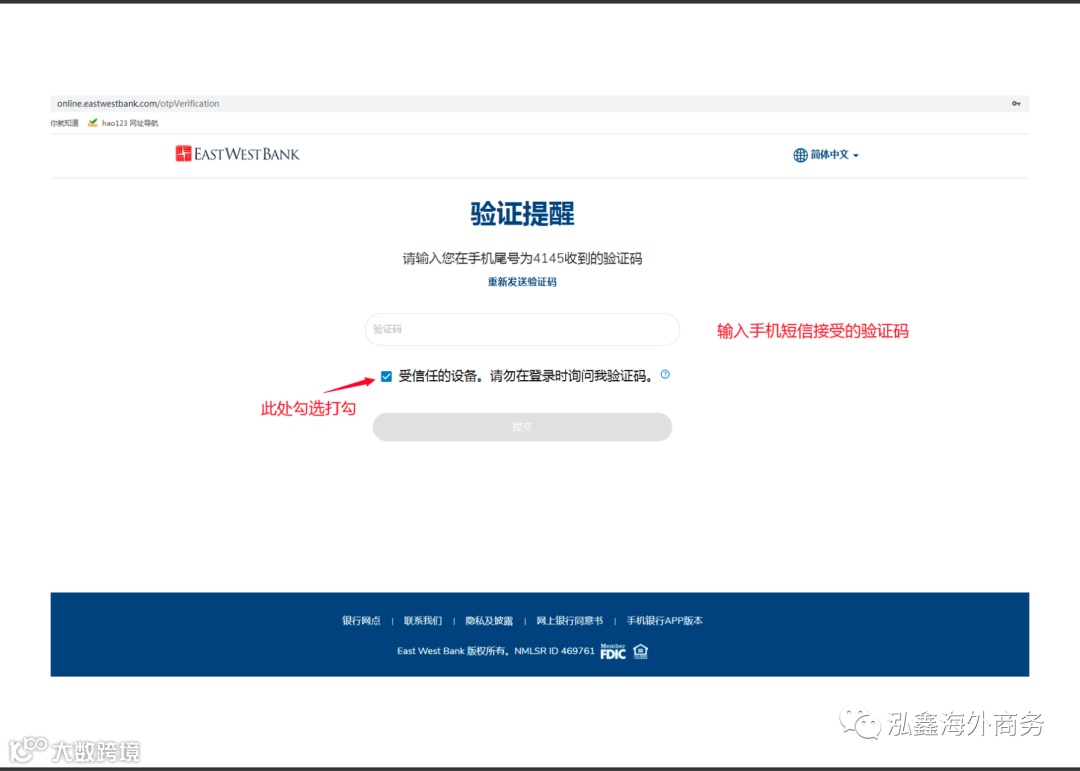This screenshot has width=1080, height=771.
Task: Open the 联系我们 footer link
Action: click(x=423, y=621)
